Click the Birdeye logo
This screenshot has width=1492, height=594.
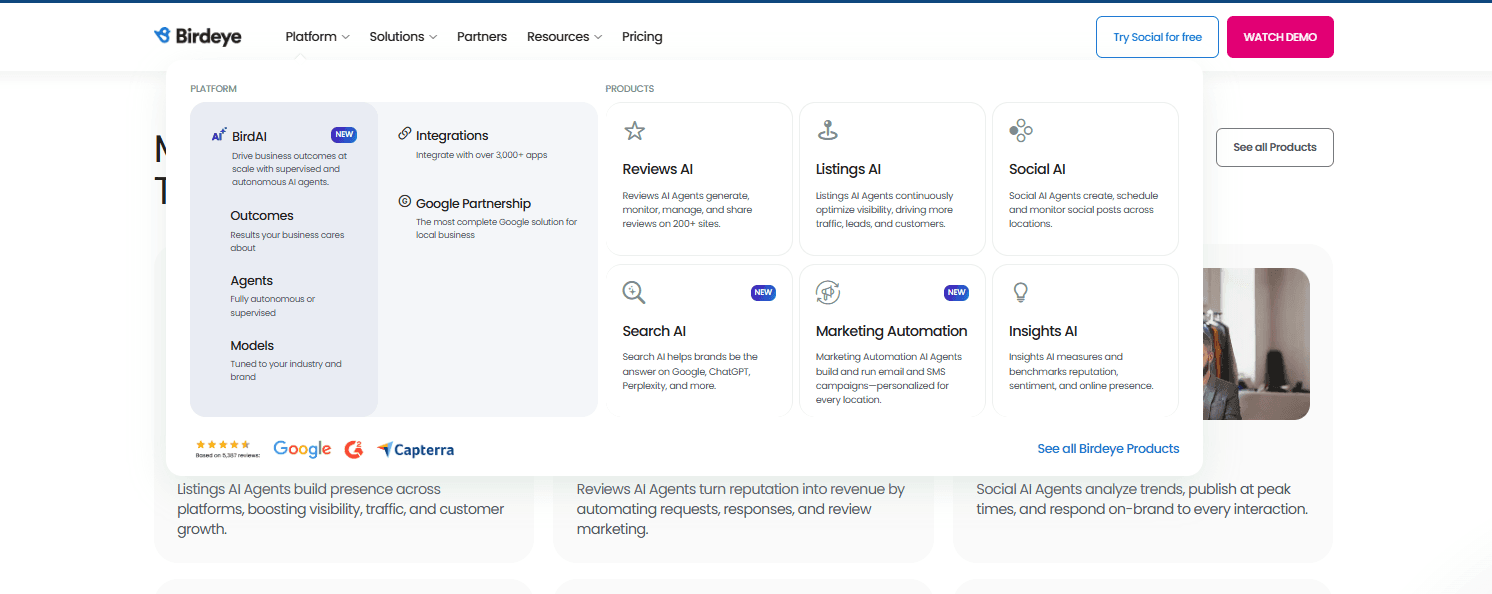tap(197, 36)
